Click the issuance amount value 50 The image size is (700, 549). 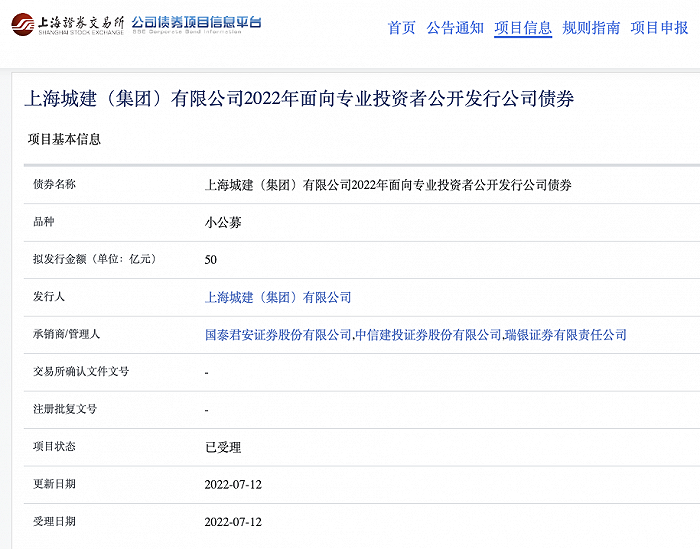(x=211, y=260)
